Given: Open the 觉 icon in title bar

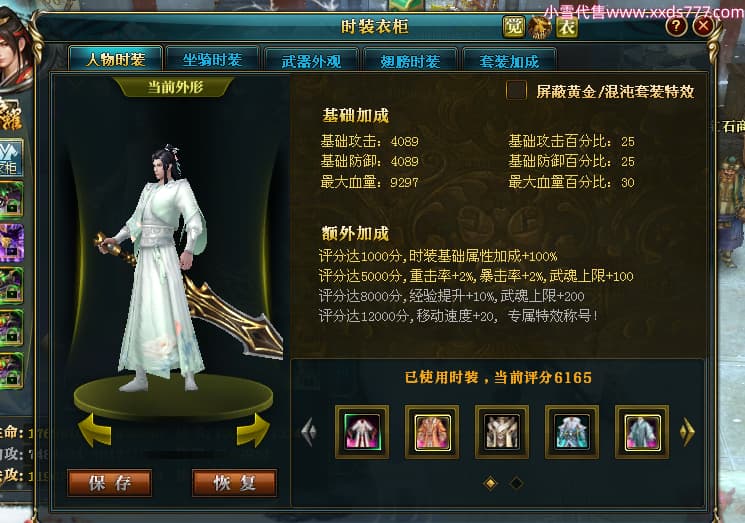Looking at the screenshot, I should tap(514, 27).
